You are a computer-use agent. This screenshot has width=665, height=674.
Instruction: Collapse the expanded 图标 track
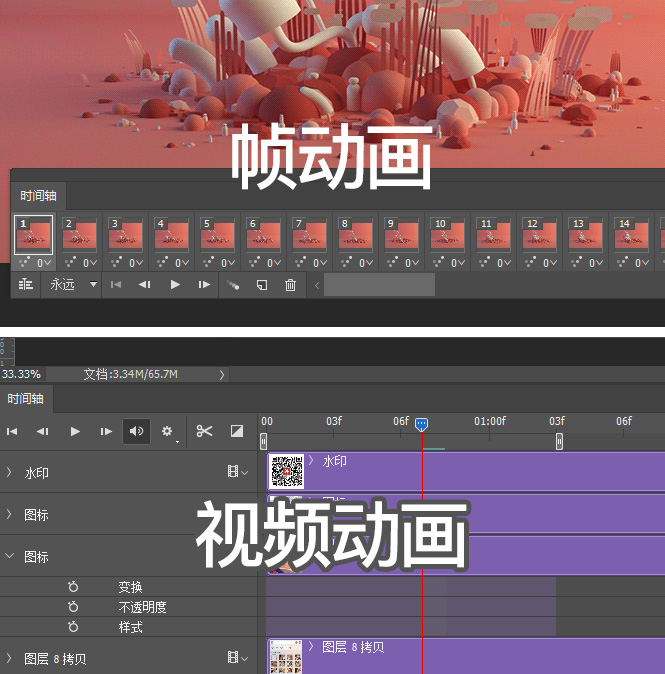pos(9,556)
